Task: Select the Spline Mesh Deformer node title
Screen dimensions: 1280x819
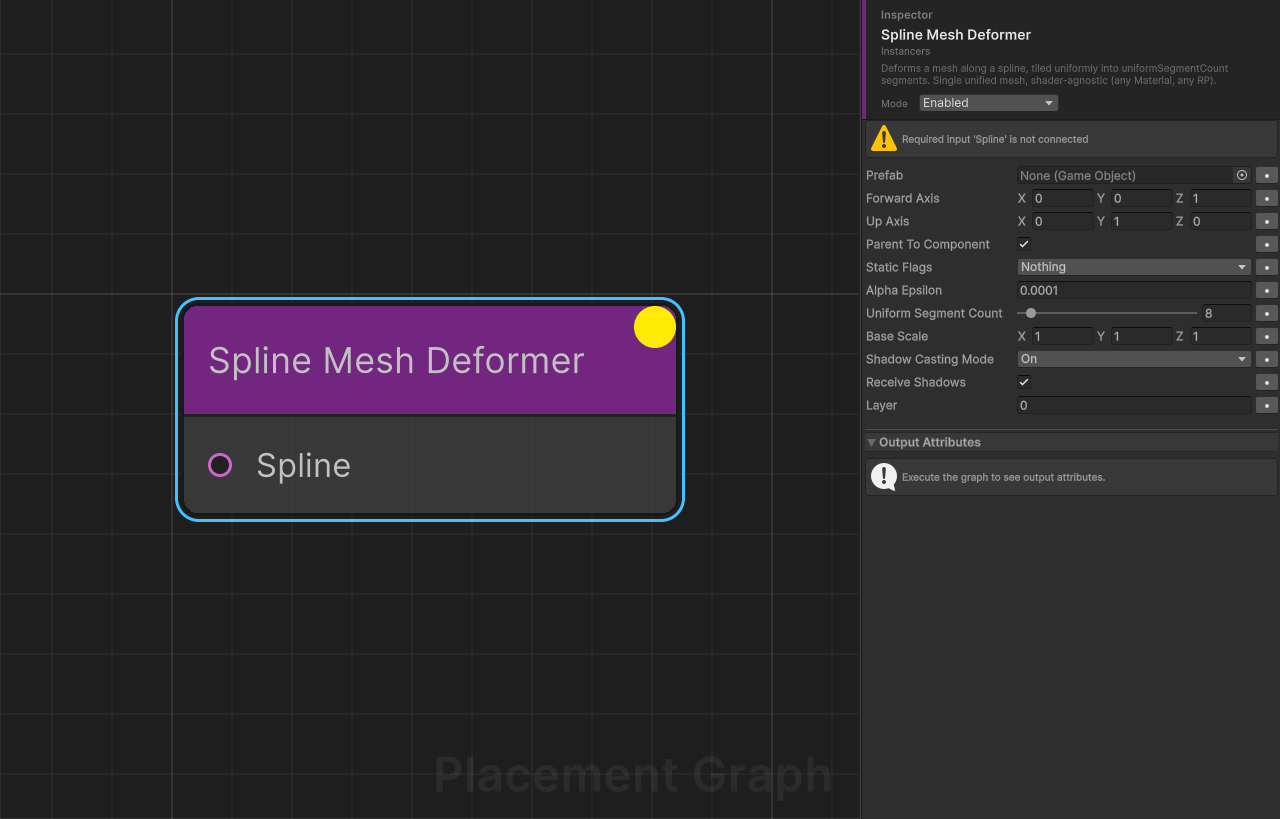Action: coord(396,360)
